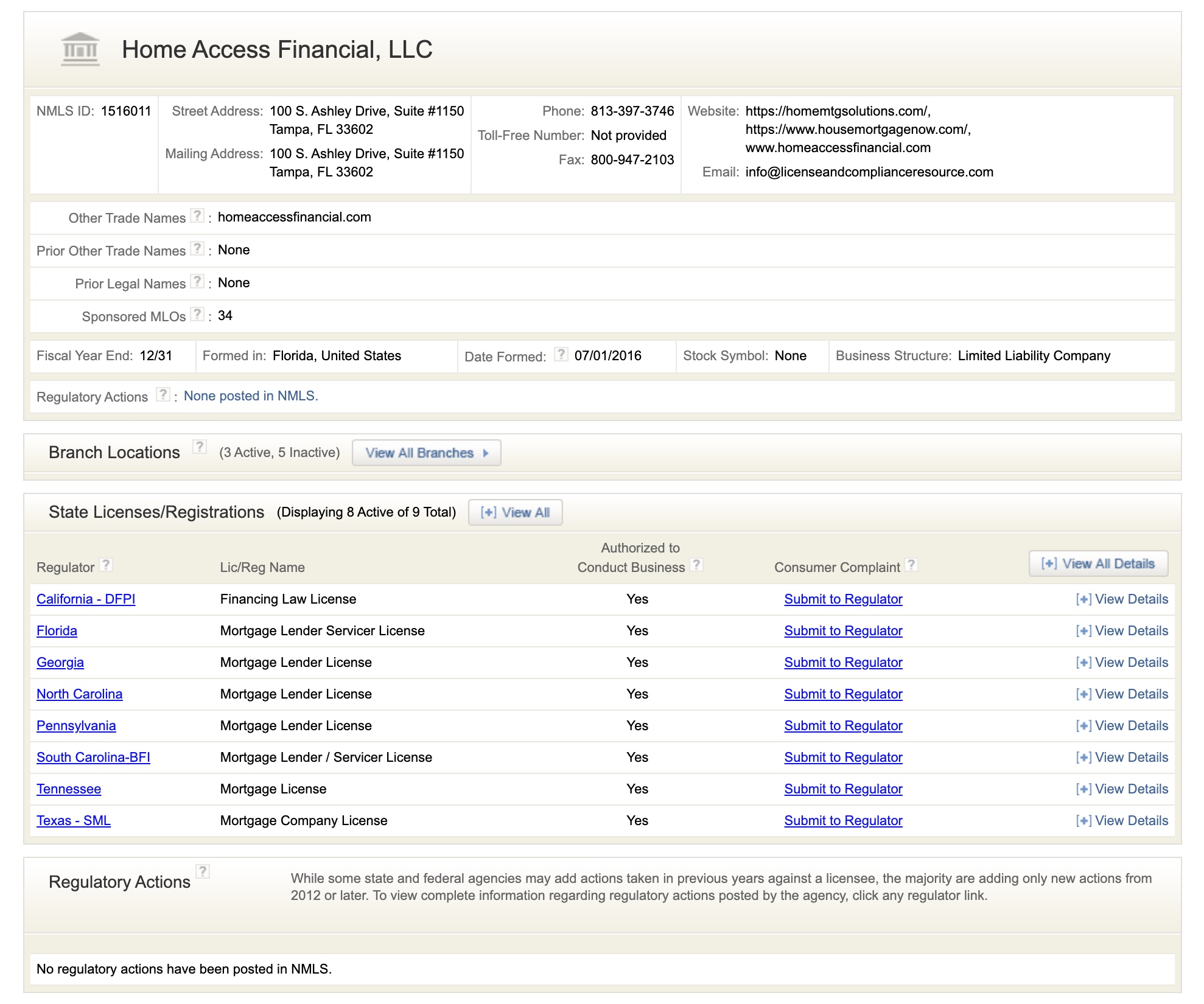The width and height of the screenshot is (1204, 1004).
Task: Click the help icon beside Other Trade Names
Action: pyautogui.click(x=197, y=216)
